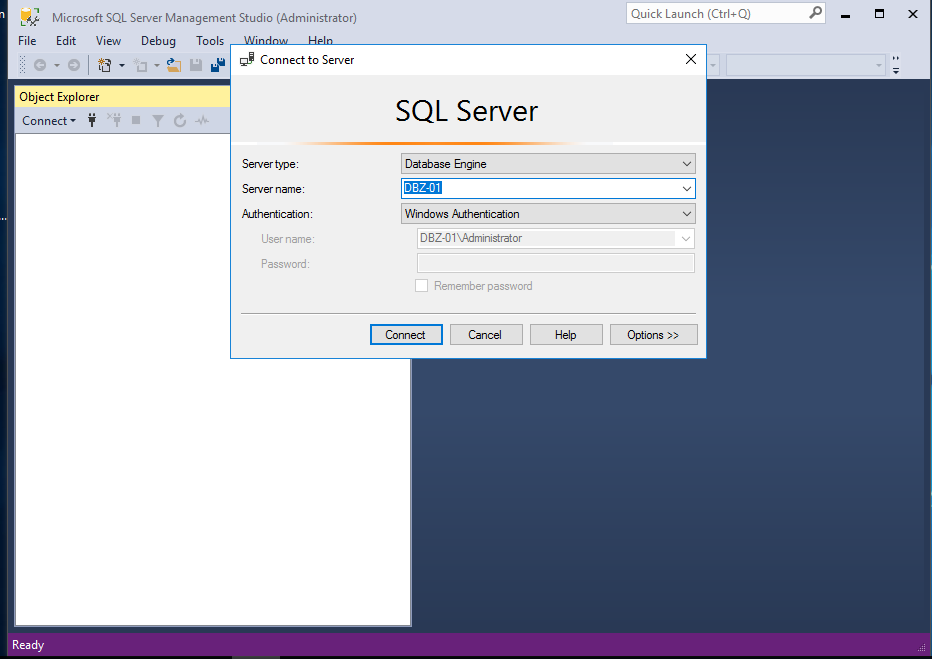Click the Disconnect plug icon in Object Explorer

(114, 121)
